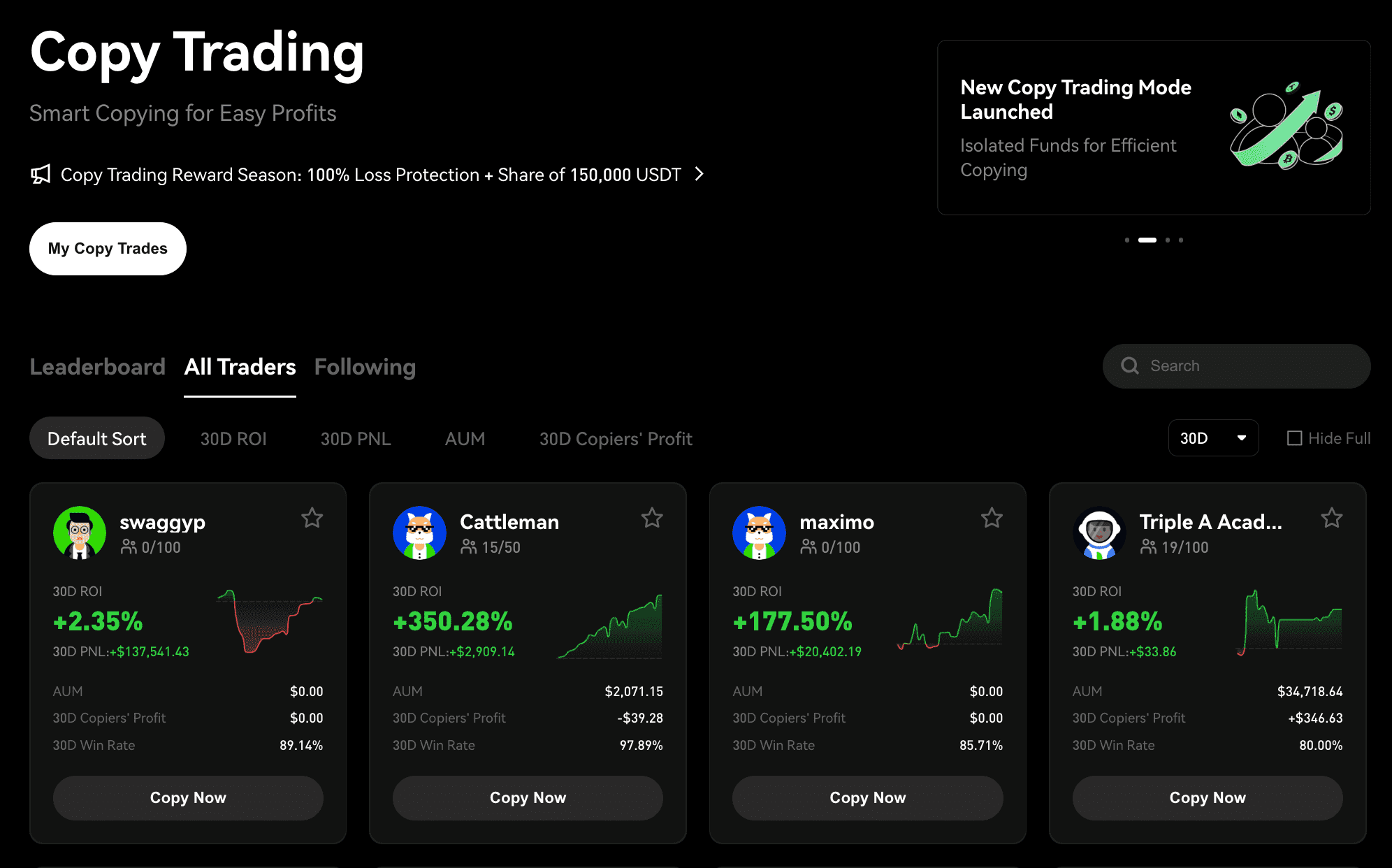Switch to the Leaderboard tab
The image size is (1392, 868).
tap(97, 366)
